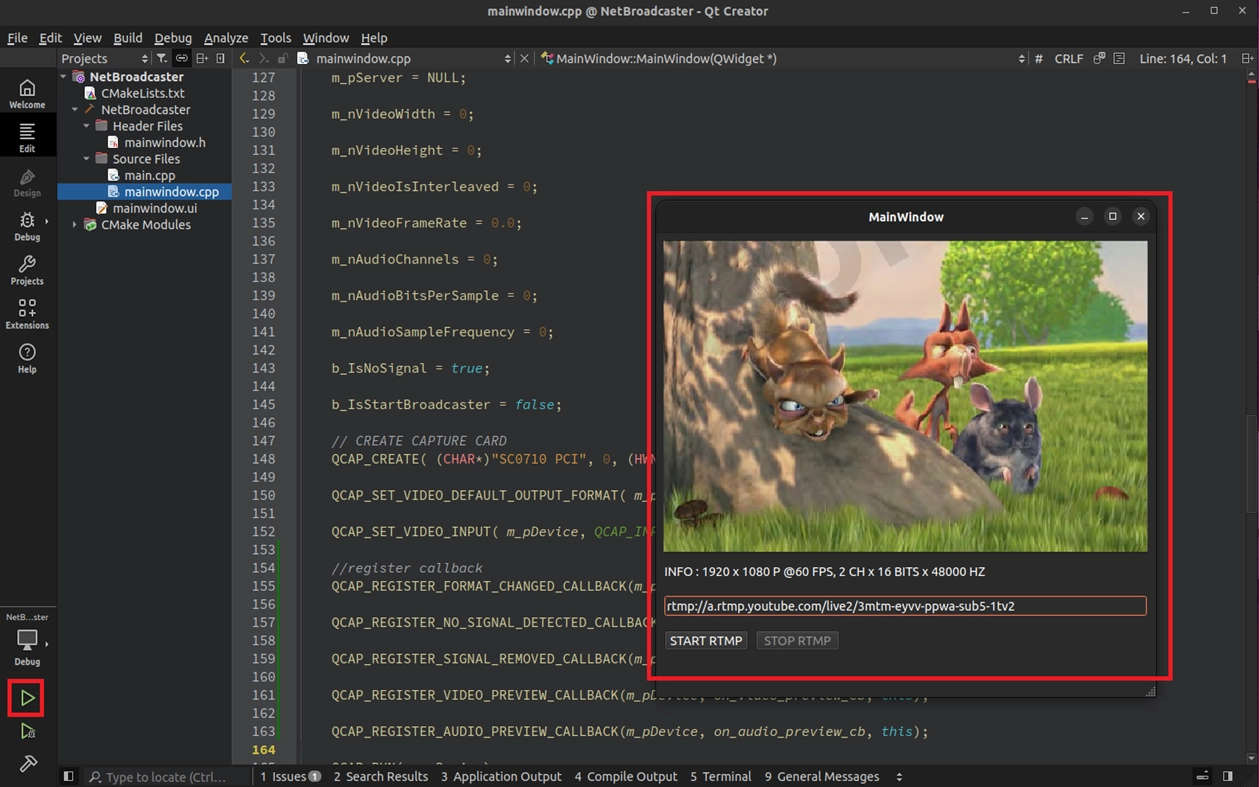Select CMakeLists.txt in project tree
The image size is (1259, 787).
[143, 93]
